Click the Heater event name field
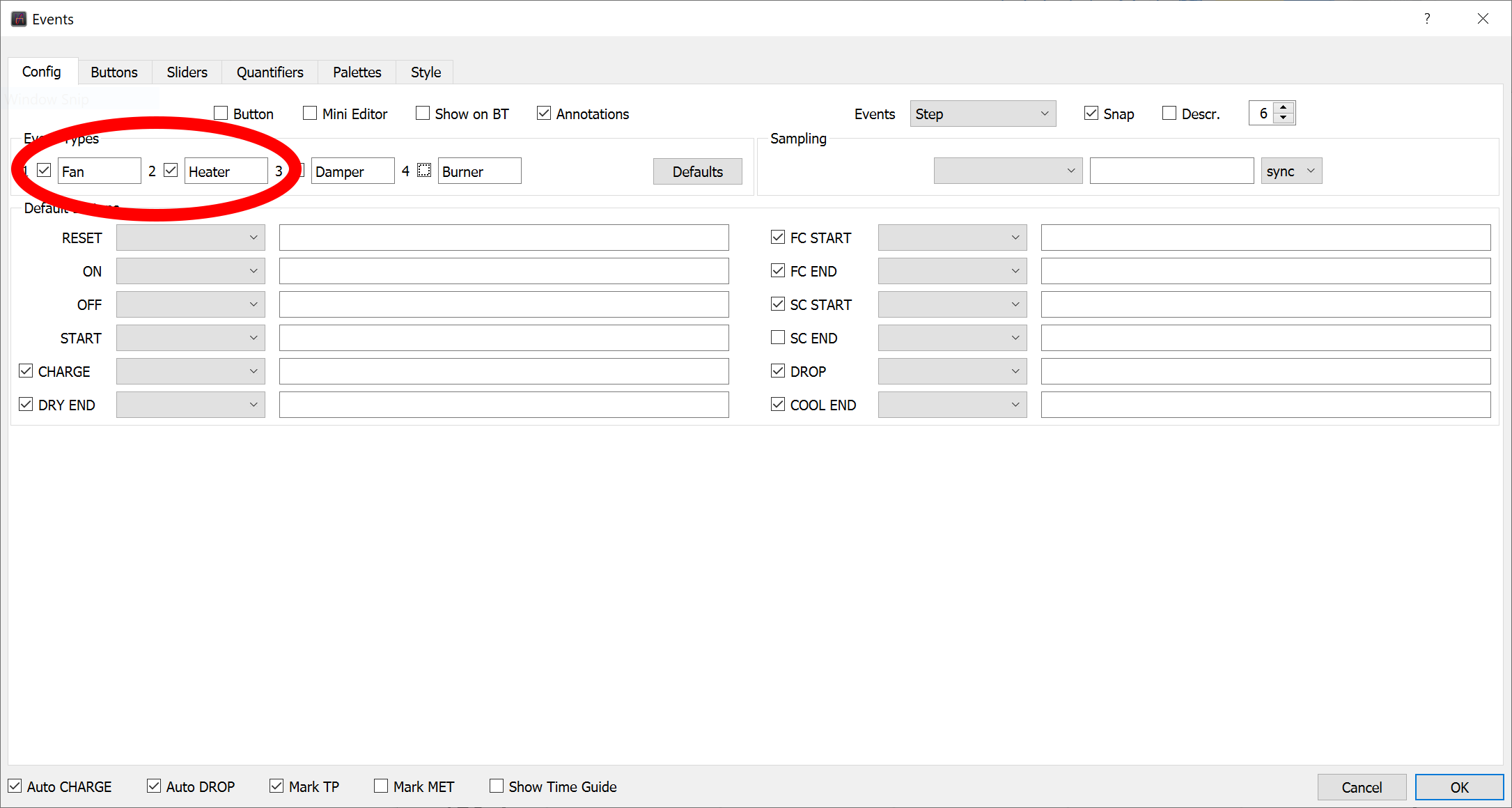This screenshot has width=1512, height=808. click(226, 171)
